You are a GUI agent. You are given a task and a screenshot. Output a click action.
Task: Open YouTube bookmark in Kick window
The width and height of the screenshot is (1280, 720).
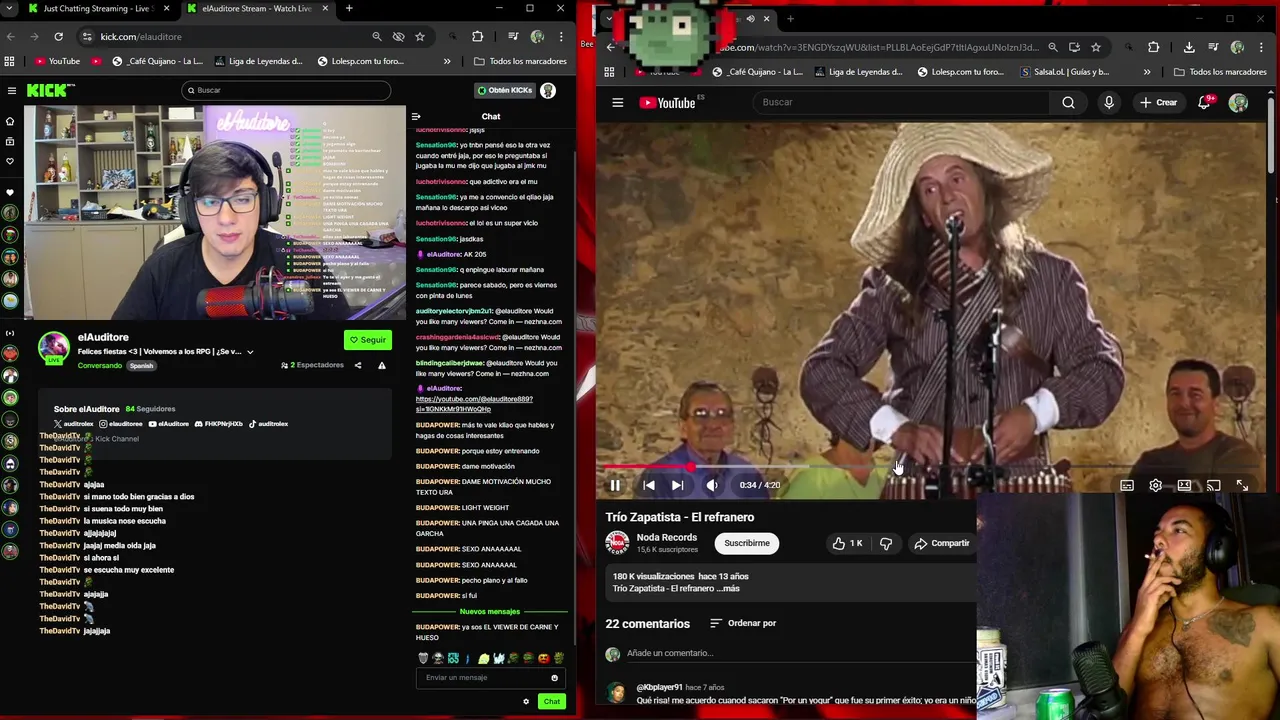point(57,61)
